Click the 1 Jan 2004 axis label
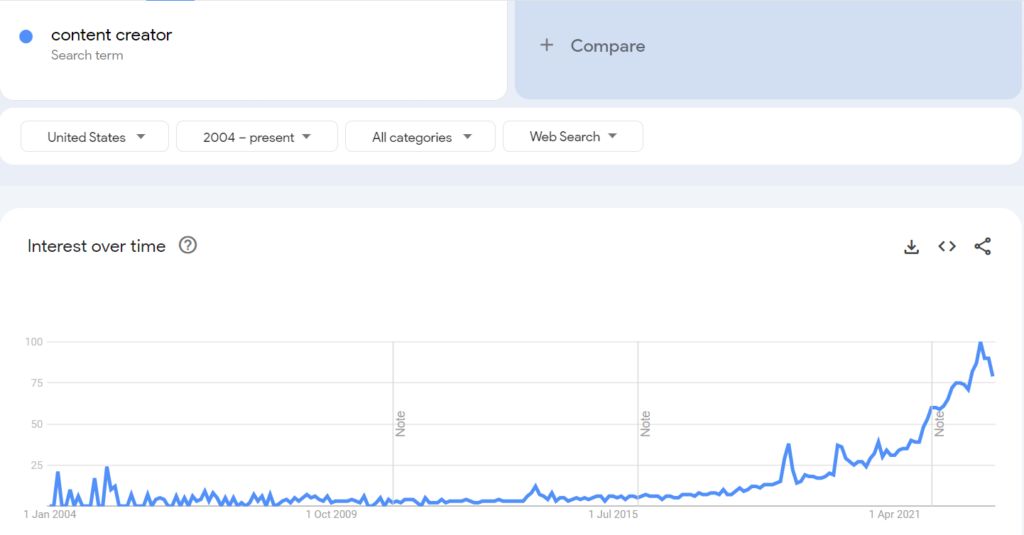Viewport: 1024px width, 535px height. 50,515
